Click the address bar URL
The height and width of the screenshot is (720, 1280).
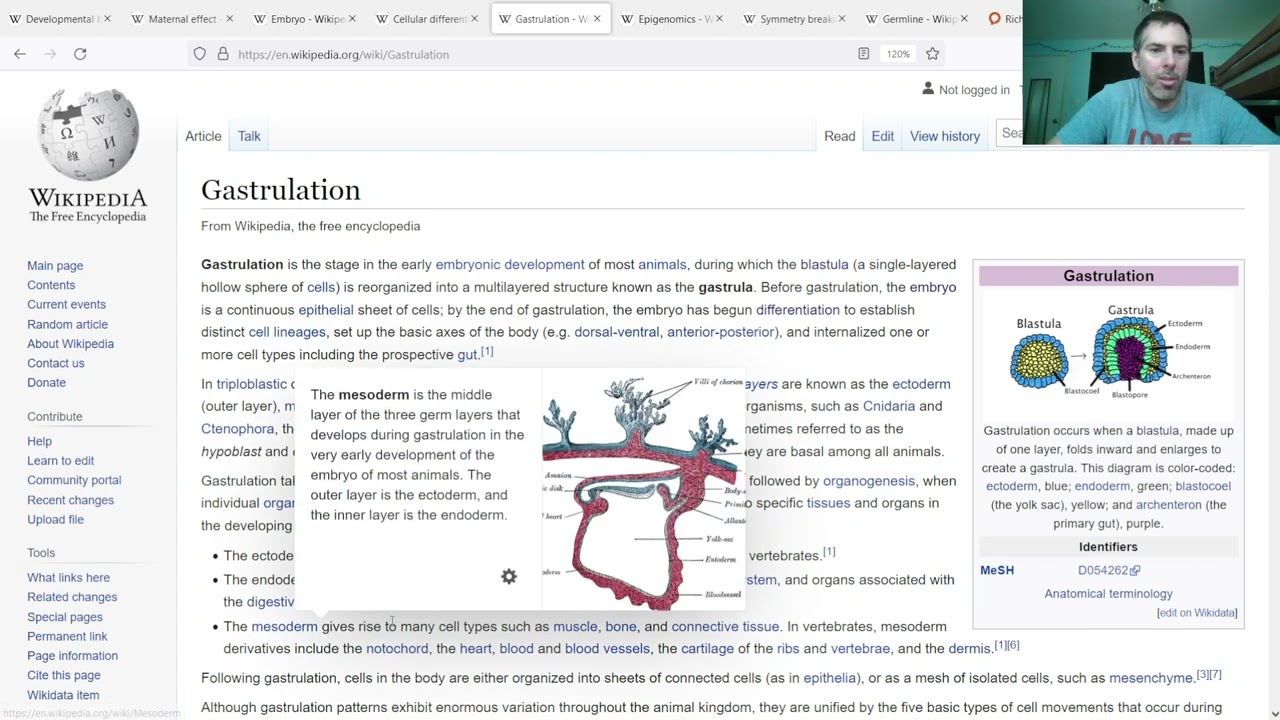343,54
